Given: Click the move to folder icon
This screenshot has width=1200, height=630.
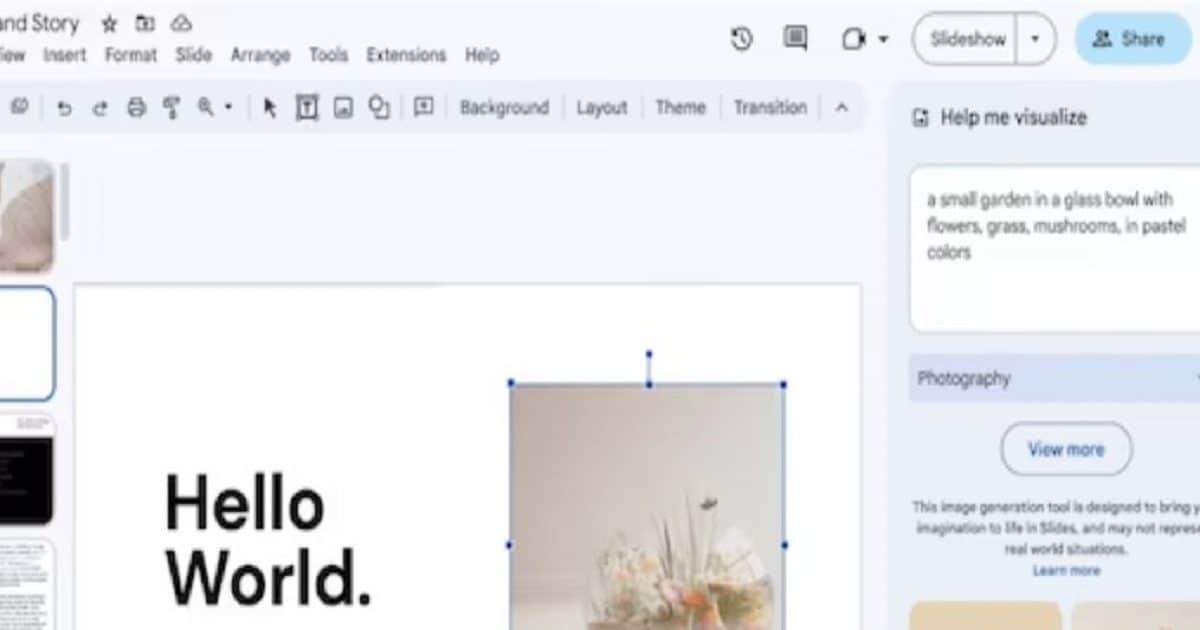Looking at the screenshot, I should 145,23.
